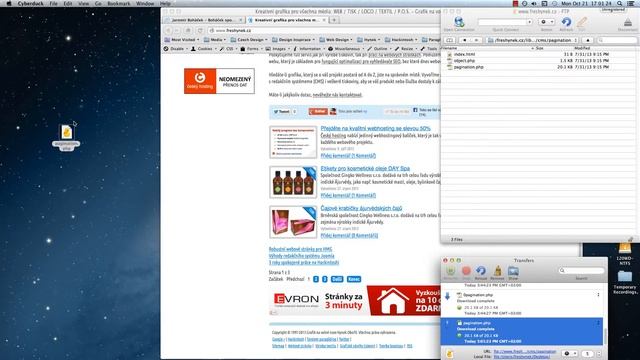The width and height of the screenshot is (640, 360).
Task: Select highlighted pagination.php transfer row
Action: pyautogui.click(x=522, y=331)
